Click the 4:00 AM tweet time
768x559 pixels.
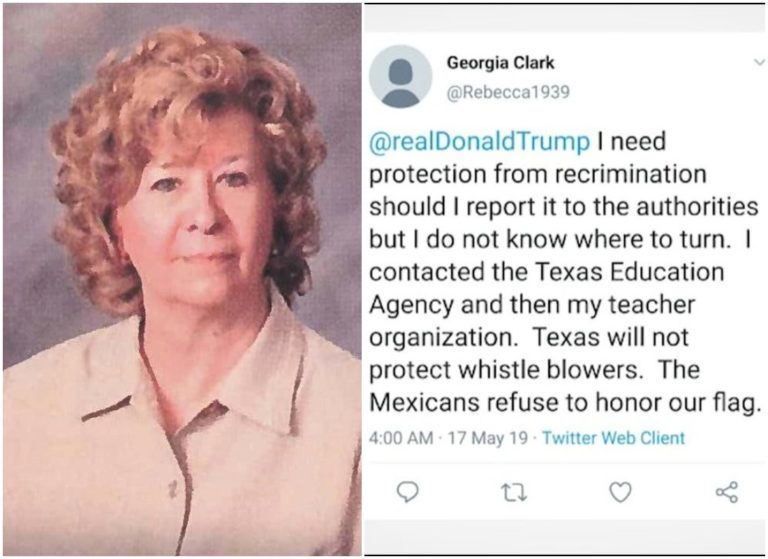pyautogui.click(x=401, y=438)
